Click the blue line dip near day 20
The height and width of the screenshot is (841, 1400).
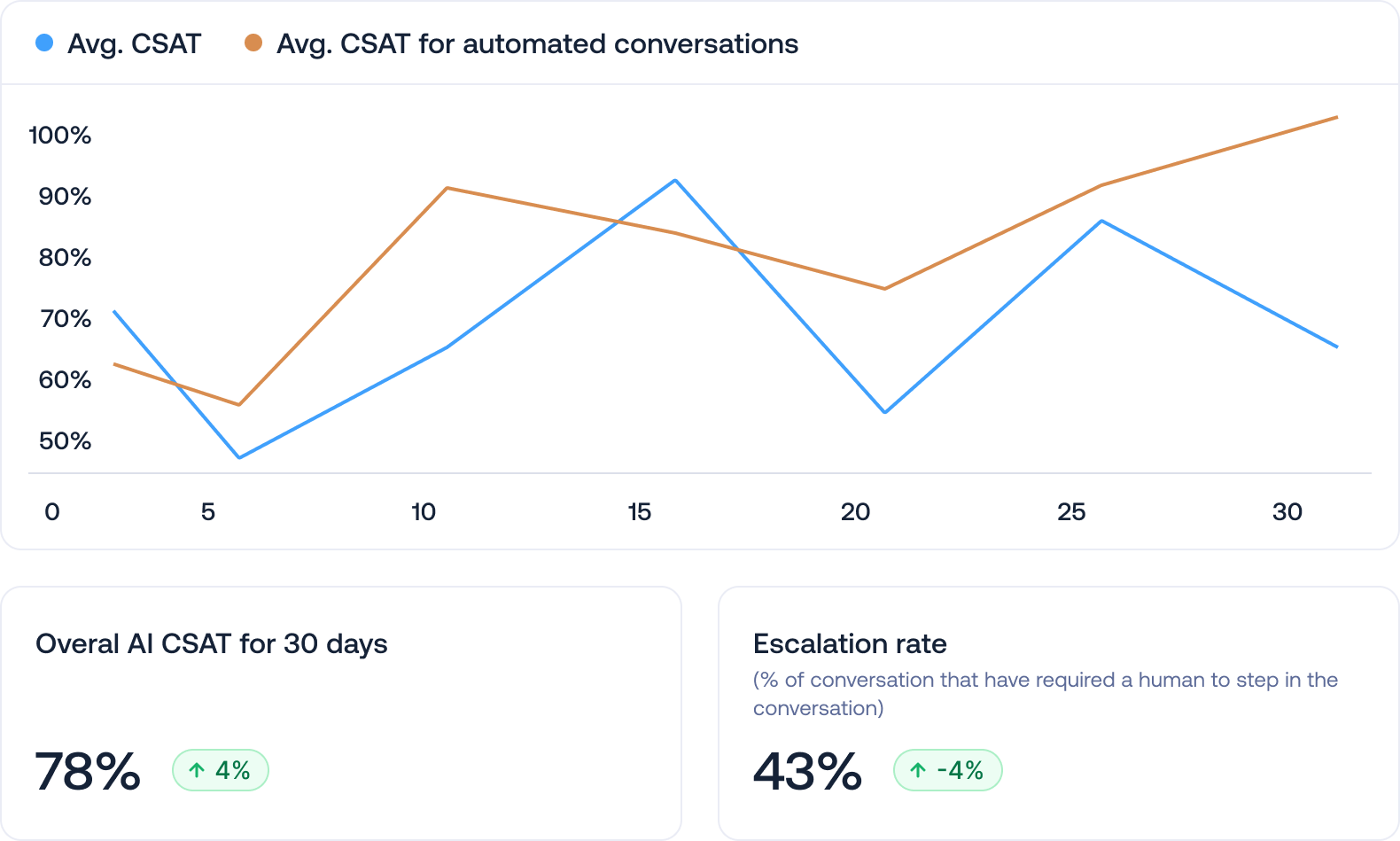pos(884,412)
